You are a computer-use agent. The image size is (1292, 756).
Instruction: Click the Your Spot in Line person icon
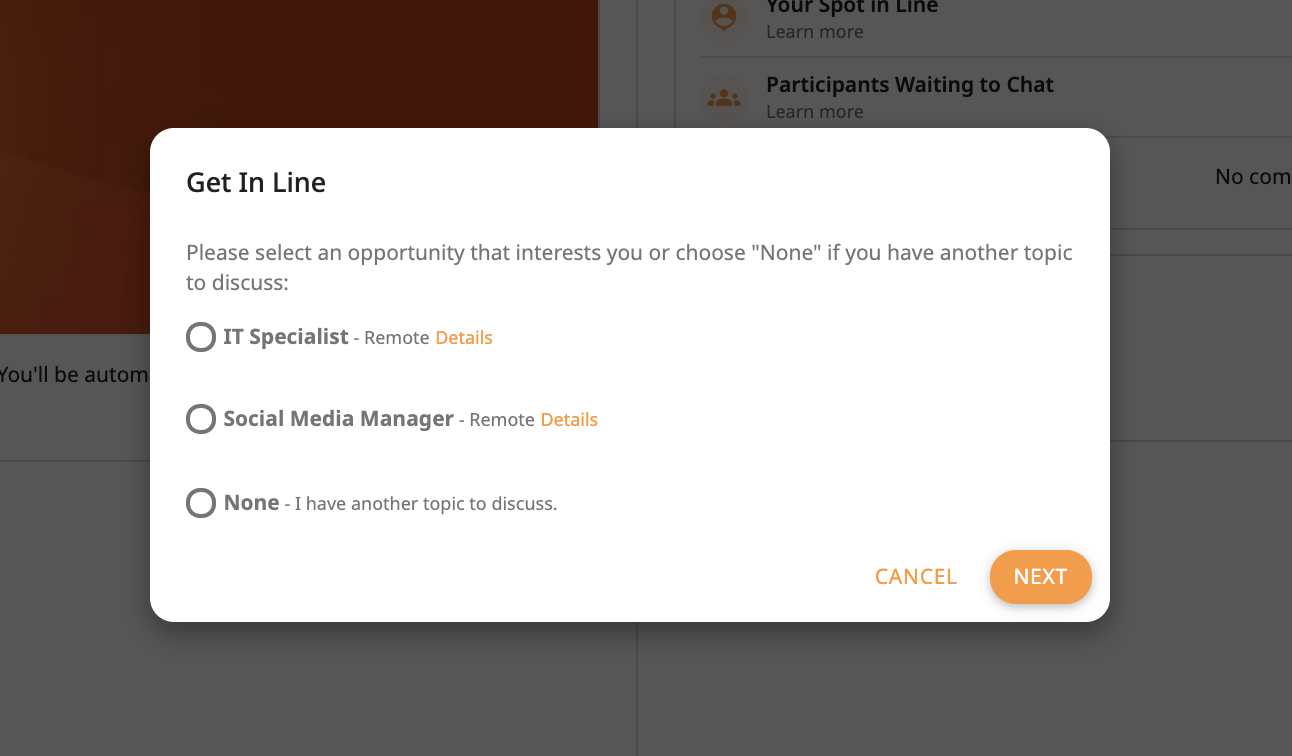click(723, 17)
